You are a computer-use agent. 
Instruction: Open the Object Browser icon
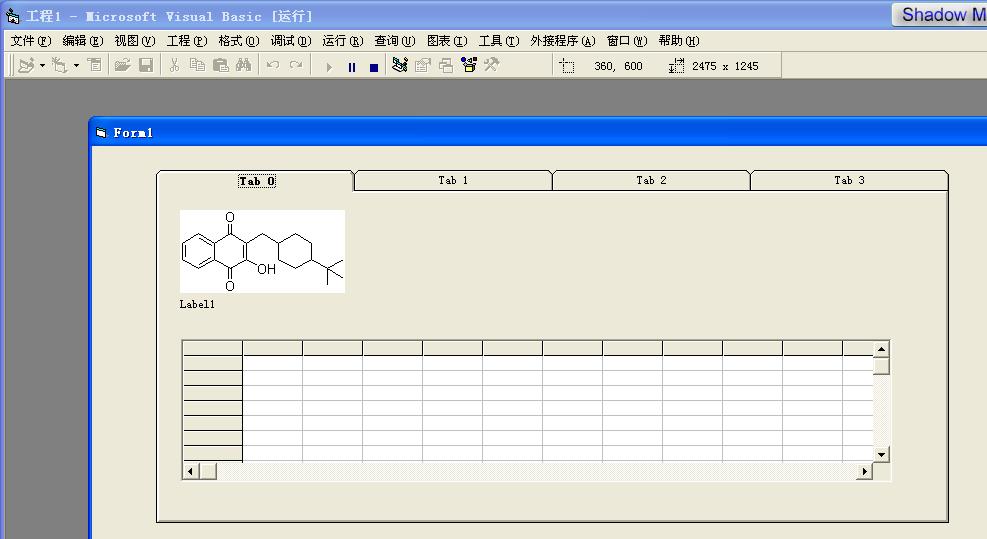[x=469, y=65]
